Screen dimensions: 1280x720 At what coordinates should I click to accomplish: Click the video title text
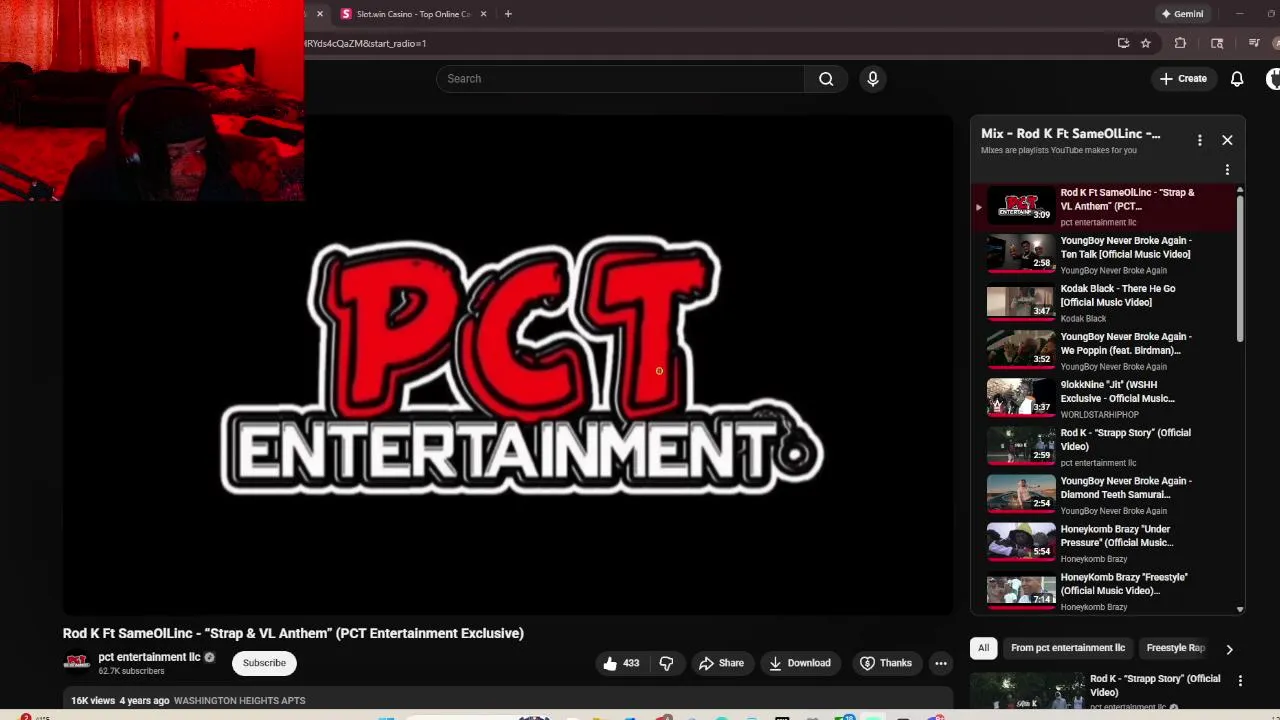(293, 633)
